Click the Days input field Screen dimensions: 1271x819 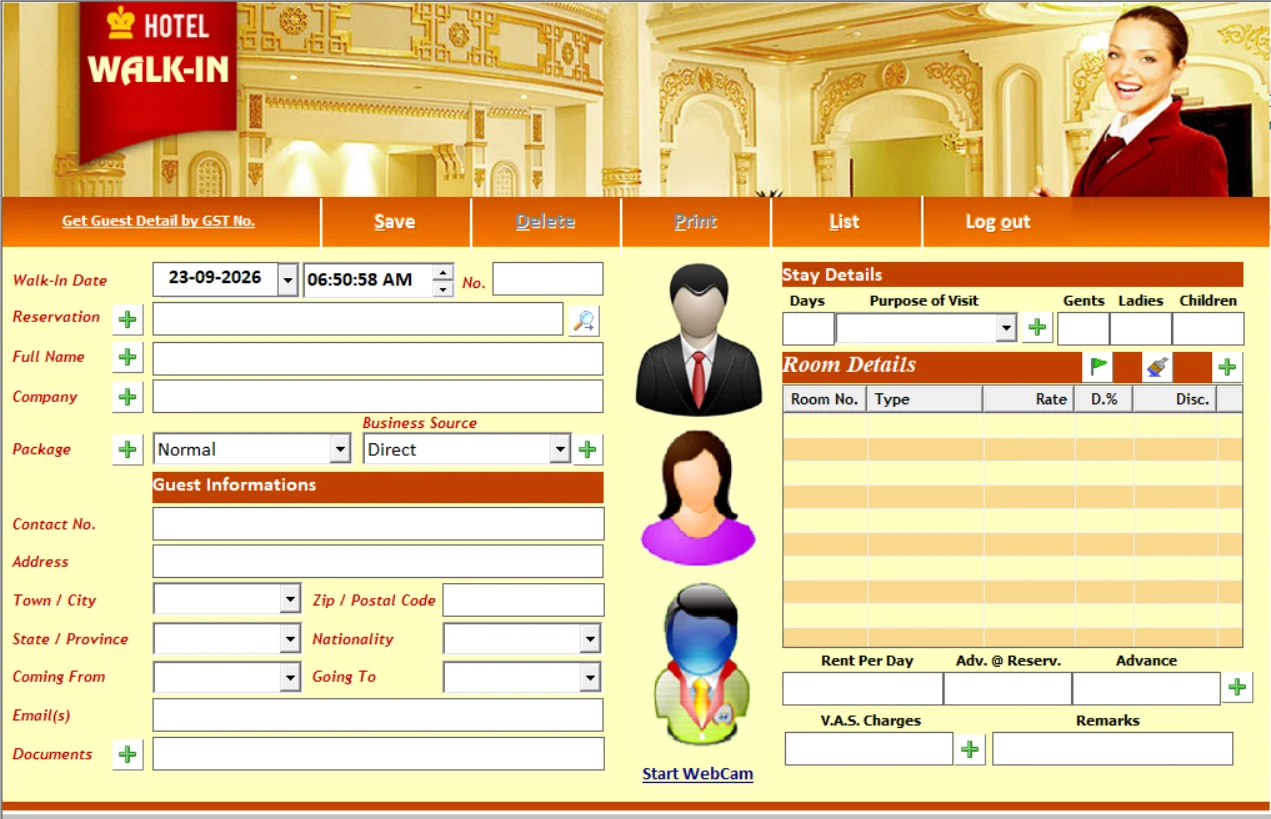click(808, 328)
